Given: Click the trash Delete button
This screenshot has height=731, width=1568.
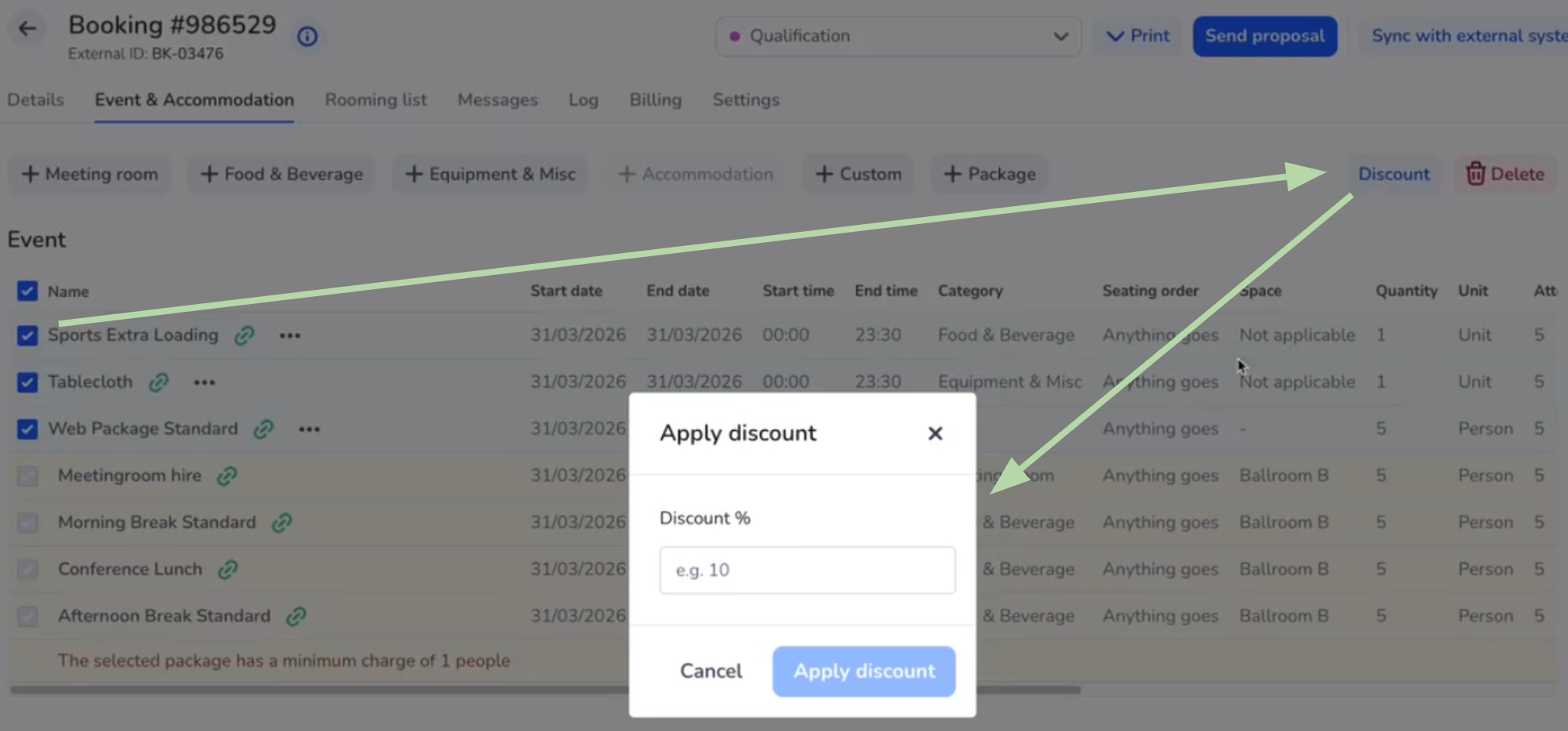Looking at the screenshot, I should point(1505,174).
